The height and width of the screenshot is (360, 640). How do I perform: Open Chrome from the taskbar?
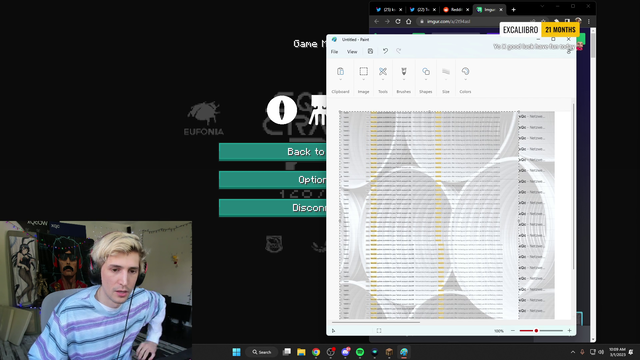(x=316, y=352)
